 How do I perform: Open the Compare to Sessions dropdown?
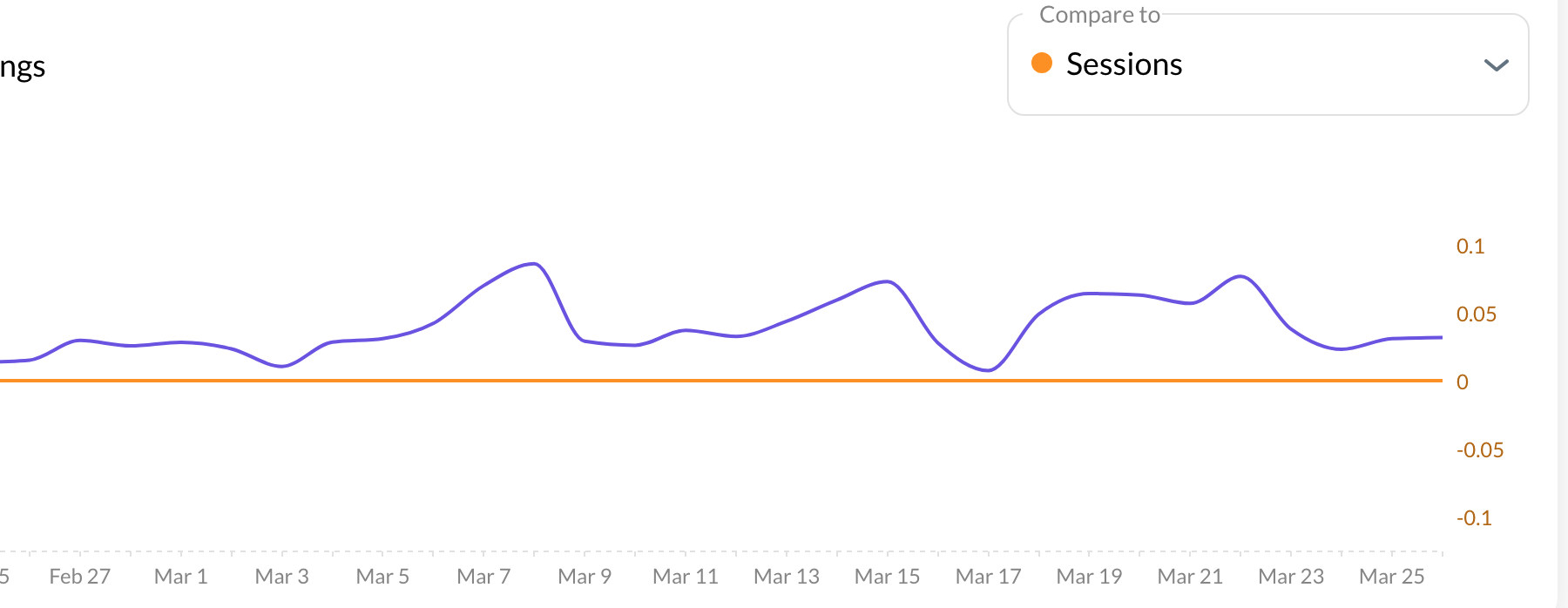[1267, 64]
